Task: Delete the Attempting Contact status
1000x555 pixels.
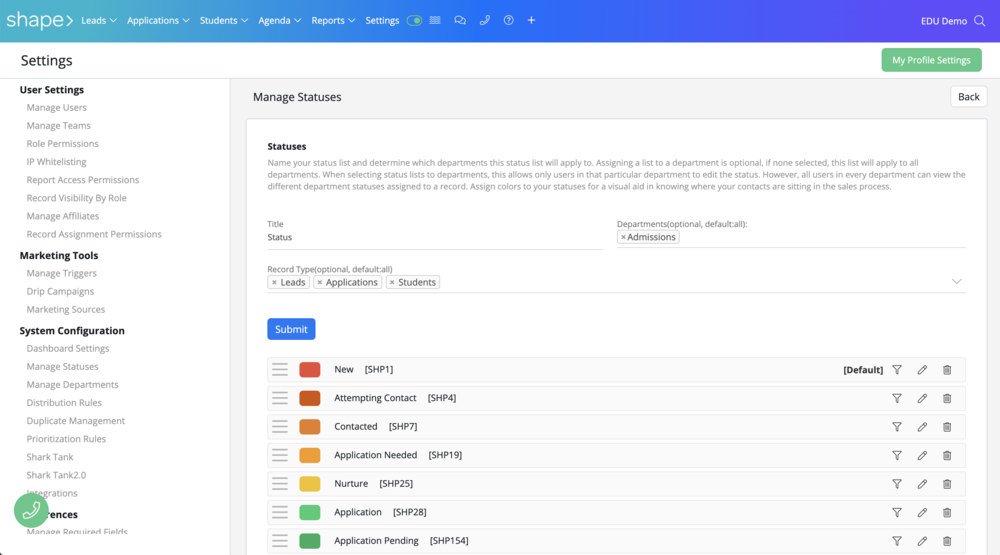Action: point(947,399)
